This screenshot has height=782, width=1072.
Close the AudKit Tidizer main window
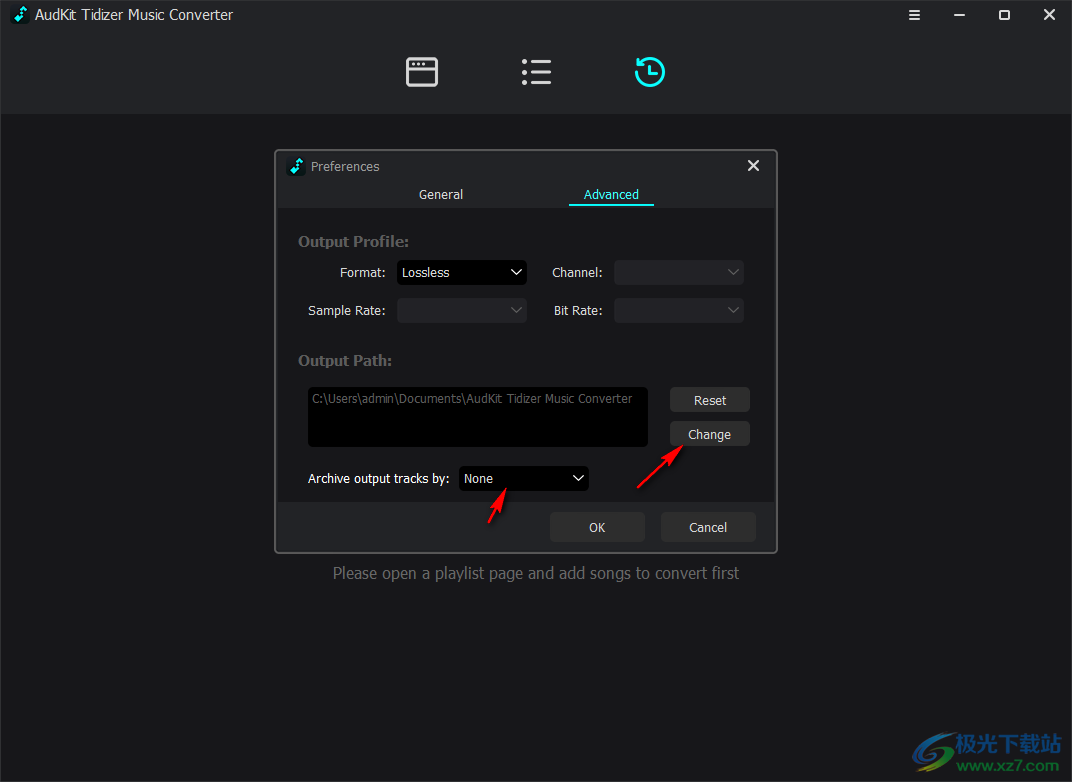pos(1049,15)
